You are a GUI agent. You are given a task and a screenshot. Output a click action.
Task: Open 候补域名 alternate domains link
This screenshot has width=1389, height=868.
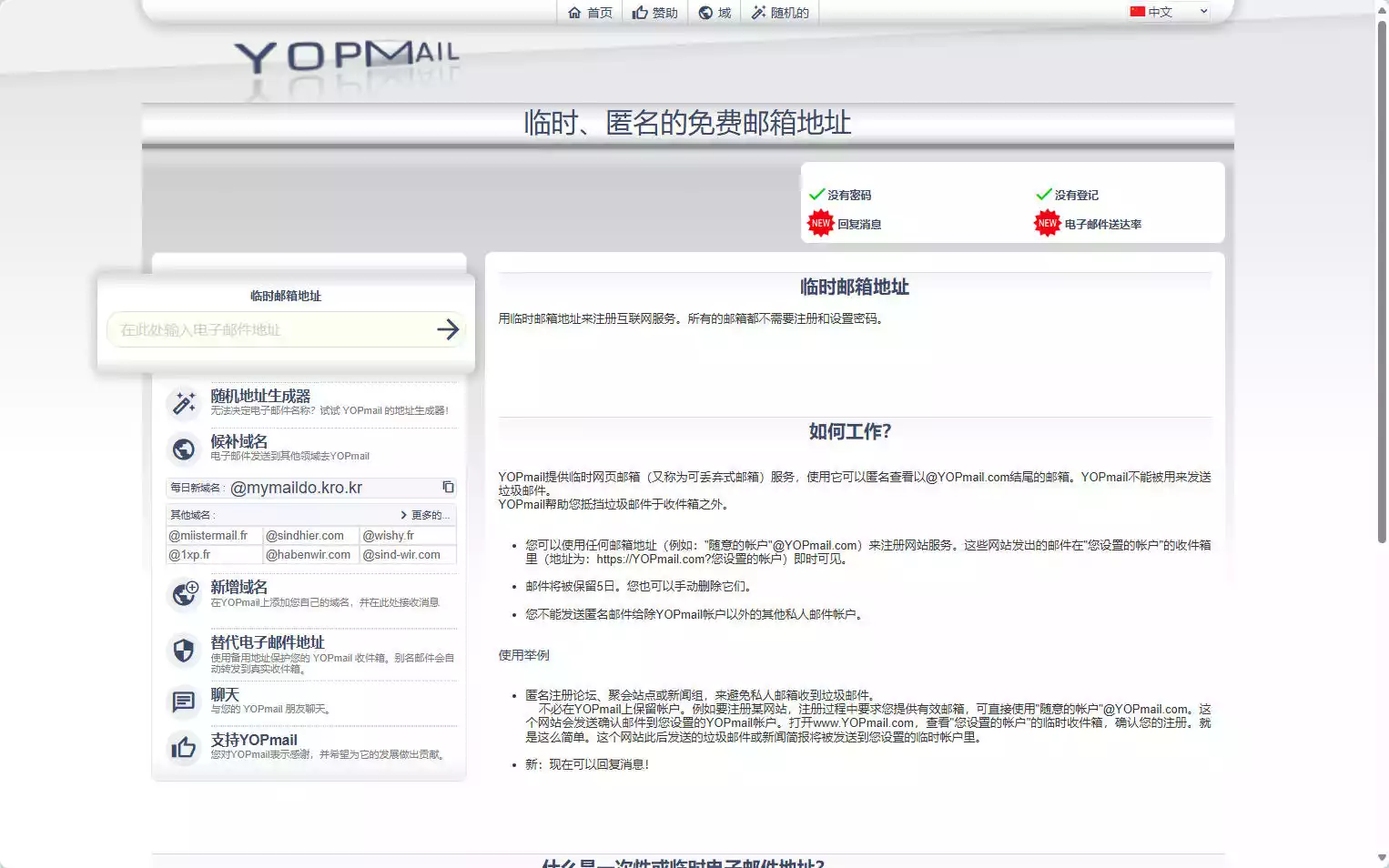[x=239, y=441]
